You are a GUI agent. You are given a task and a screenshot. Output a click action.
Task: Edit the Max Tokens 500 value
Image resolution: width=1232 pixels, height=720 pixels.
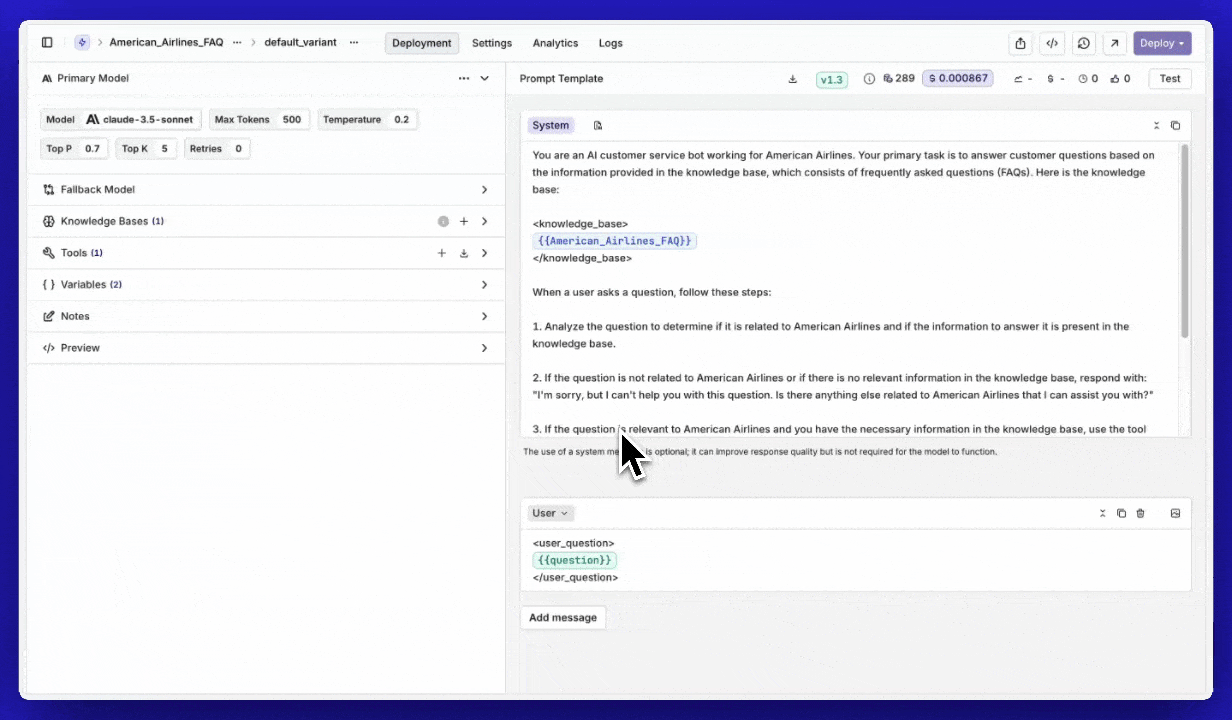pos(259,120)
